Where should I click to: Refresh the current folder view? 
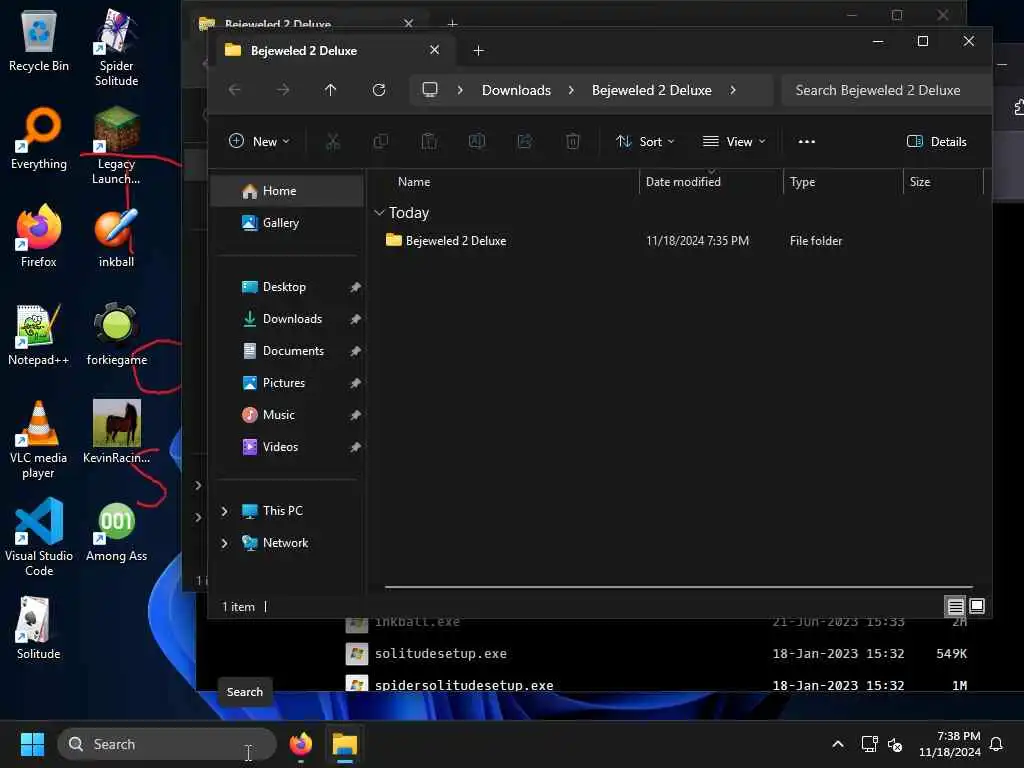point(379,90)
